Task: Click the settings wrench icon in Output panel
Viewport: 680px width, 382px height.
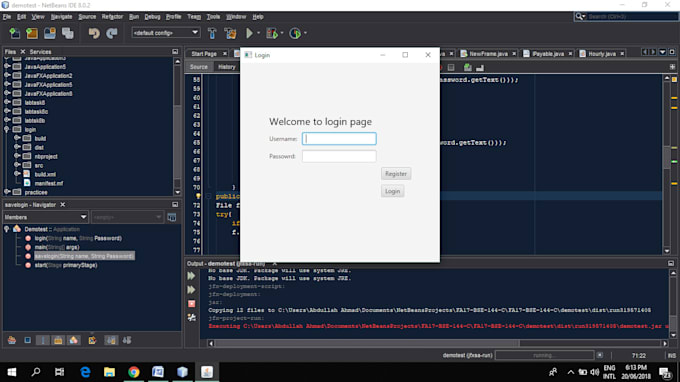Action: click(192, 317)
